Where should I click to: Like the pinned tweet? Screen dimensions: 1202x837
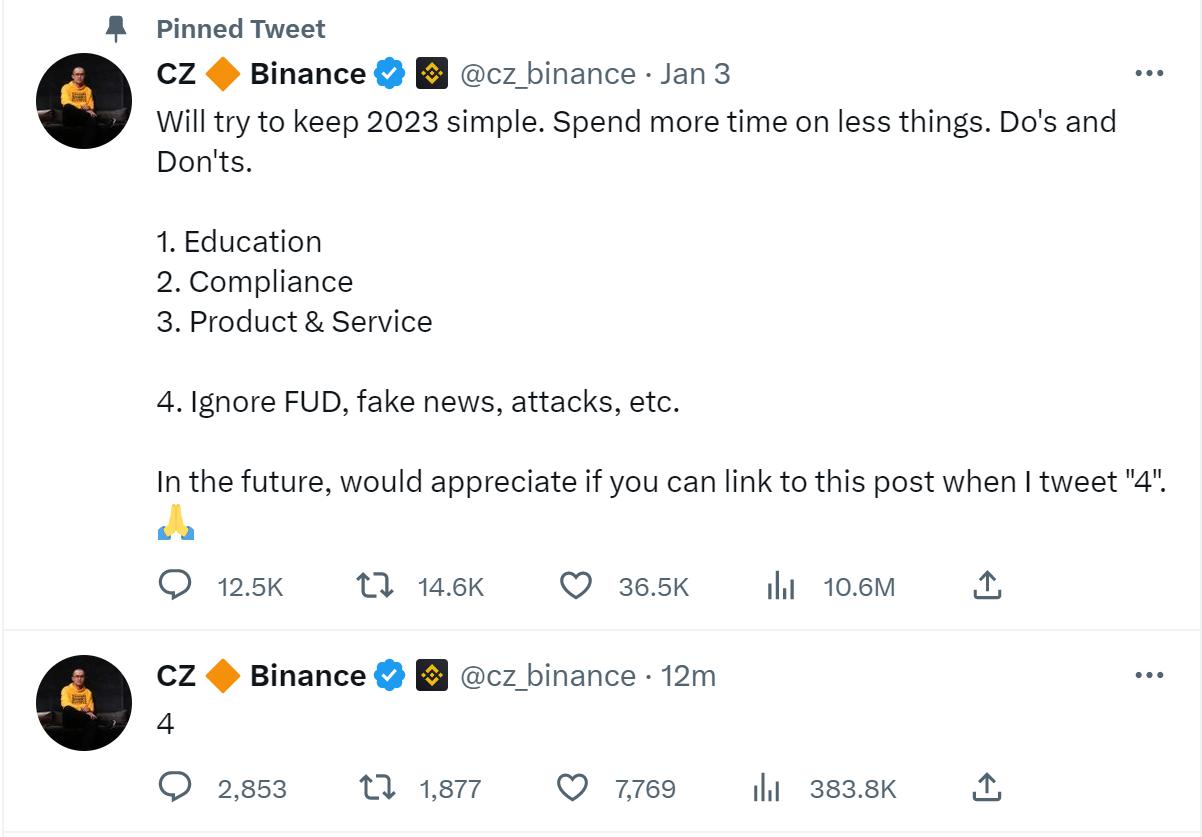point(576,587)
